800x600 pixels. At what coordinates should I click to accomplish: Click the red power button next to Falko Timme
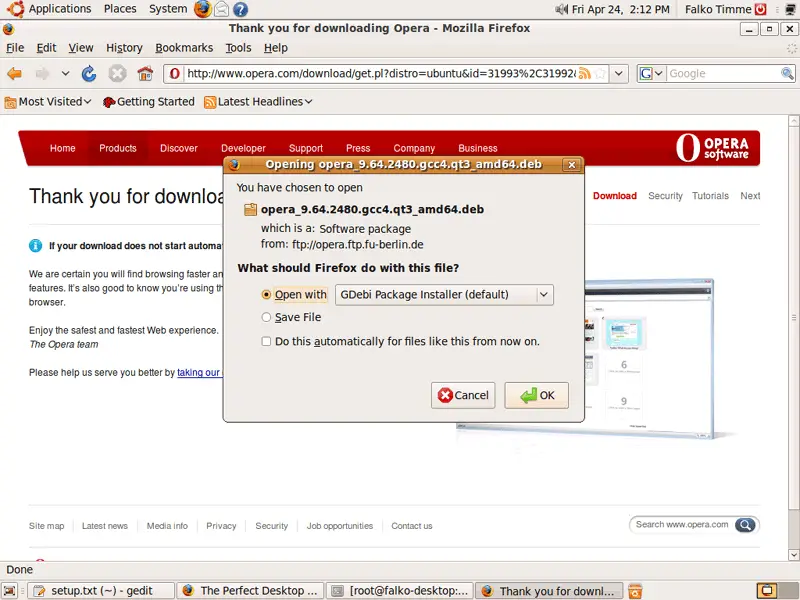coord(761,9)
